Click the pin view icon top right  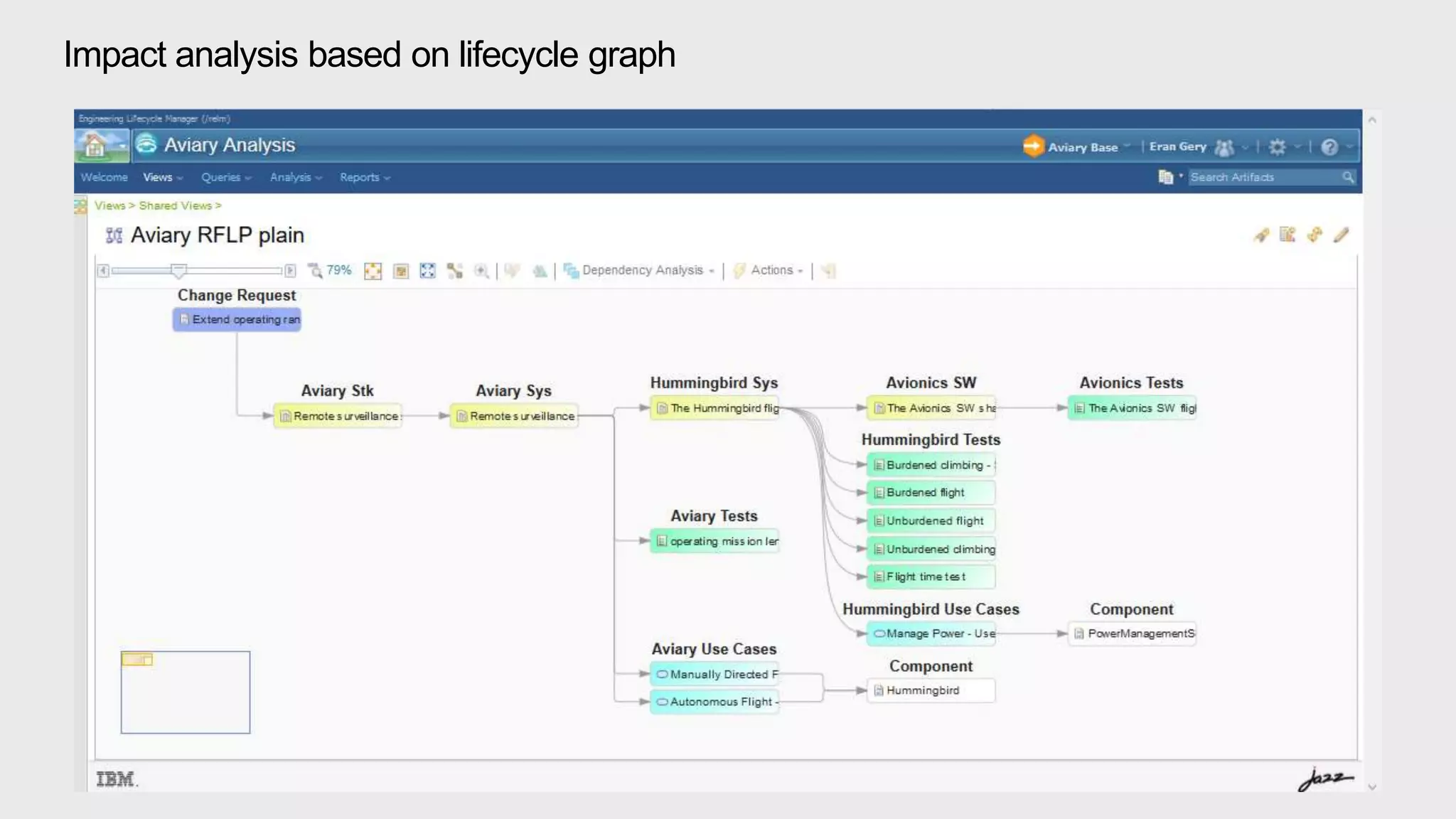[x=1262, y=235]
